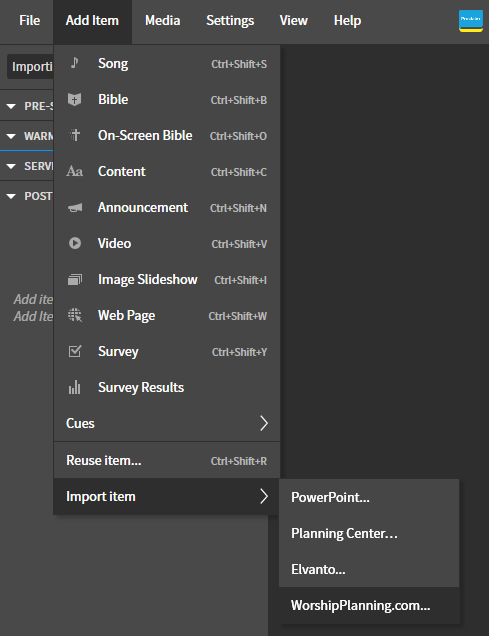489x636 pixels.
Task: Click the Image Slideshow stacked-frames icon
Action: coord(75,279)
